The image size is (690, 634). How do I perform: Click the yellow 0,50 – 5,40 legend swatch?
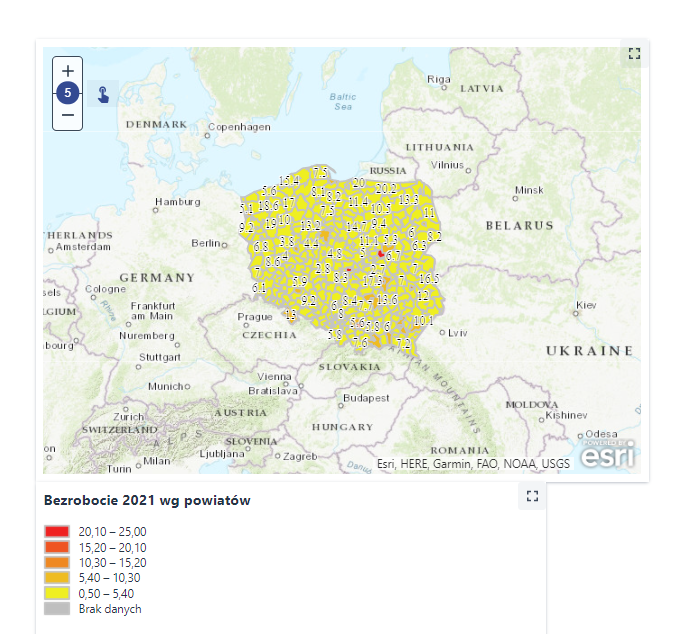(x=57, y=593)
